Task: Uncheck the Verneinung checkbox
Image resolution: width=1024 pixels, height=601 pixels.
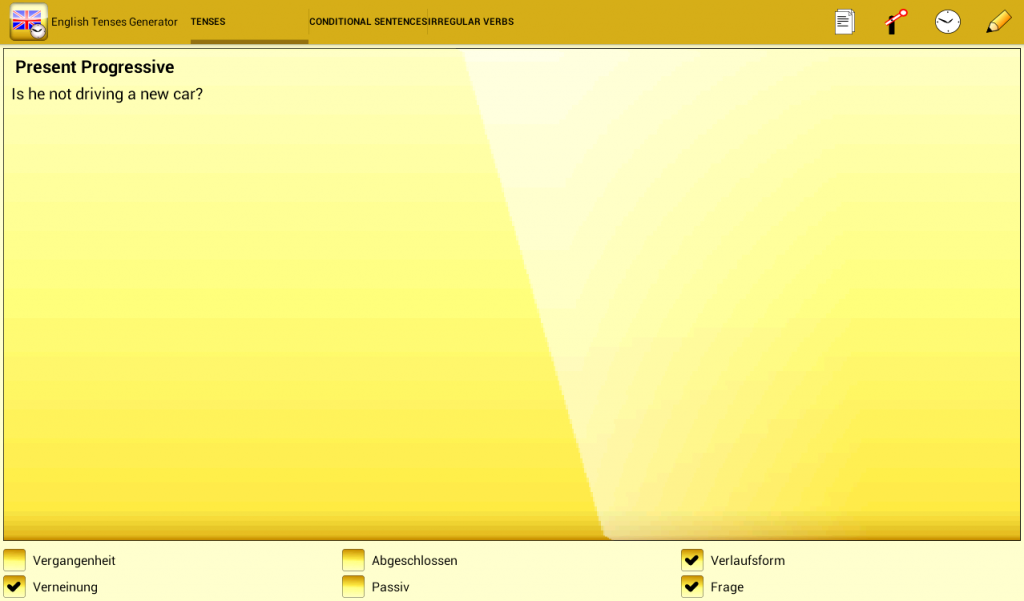Action: tap(15, 587)
